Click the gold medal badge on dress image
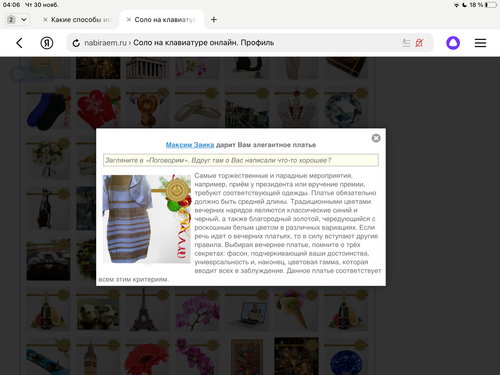This screenshot has width=500, height=375. click(177, 190)
